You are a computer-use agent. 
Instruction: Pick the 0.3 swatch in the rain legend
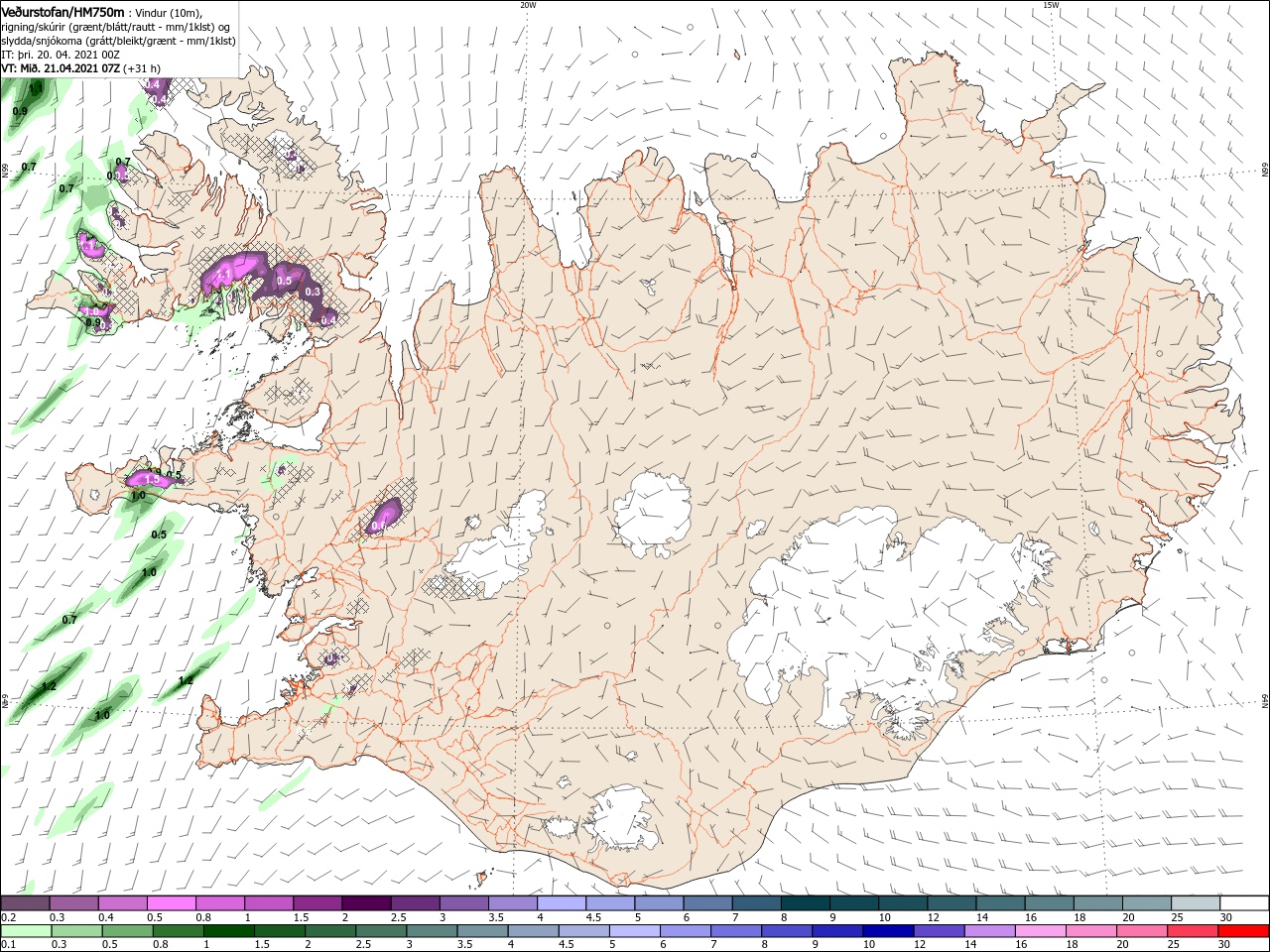coord(76,931)
